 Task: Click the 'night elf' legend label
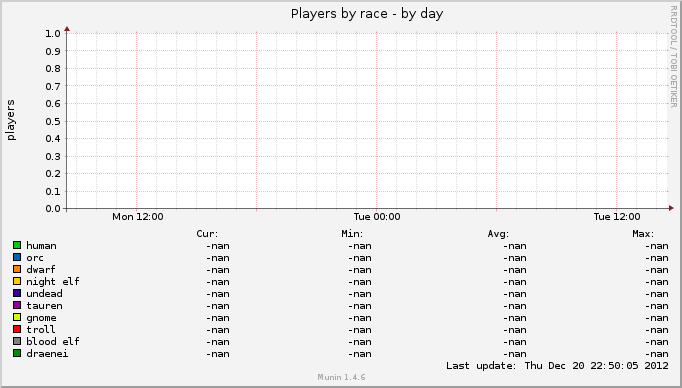53,282
